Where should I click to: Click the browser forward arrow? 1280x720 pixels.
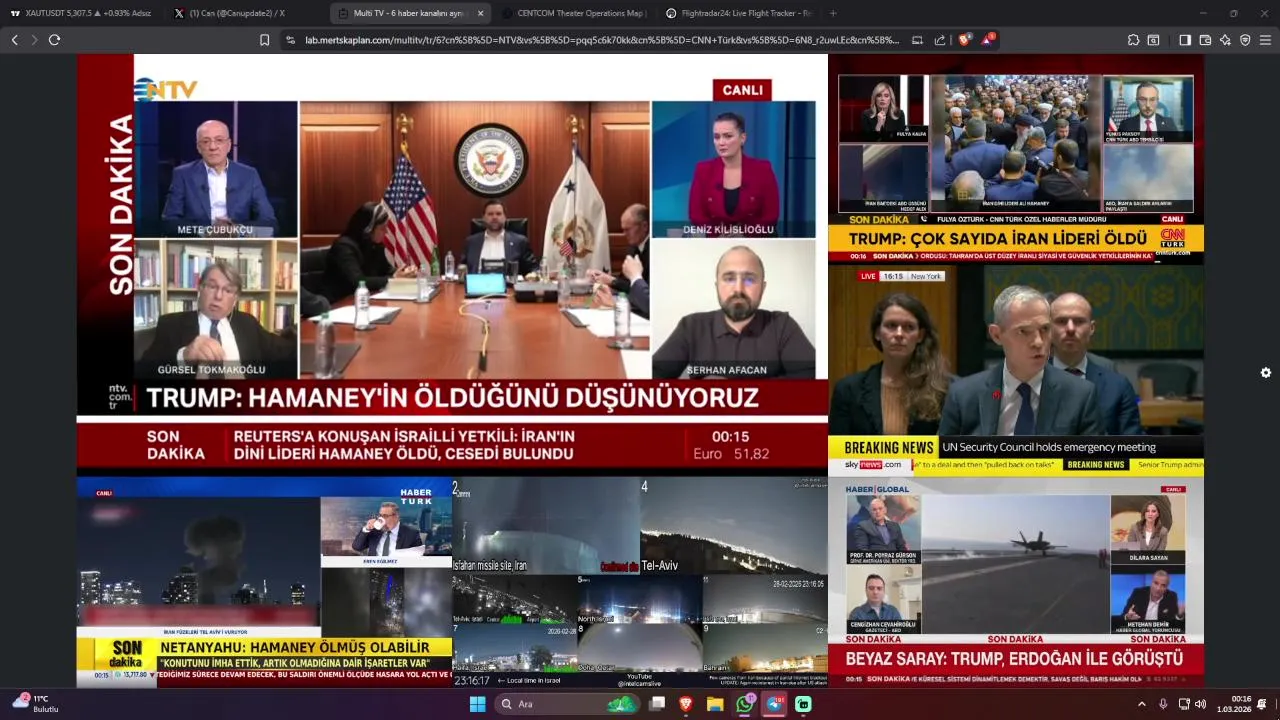[x=34, y=40]
